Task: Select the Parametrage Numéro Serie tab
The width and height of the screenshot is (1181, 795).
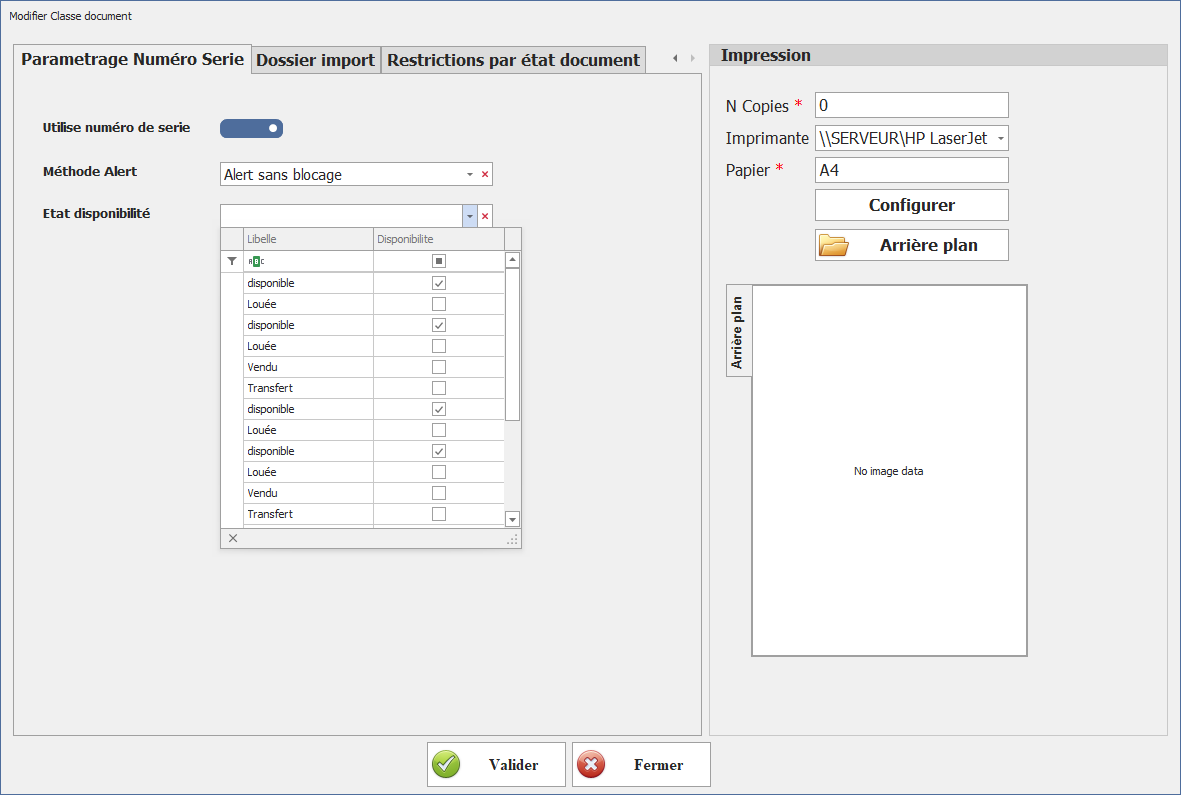Action: 133,59
